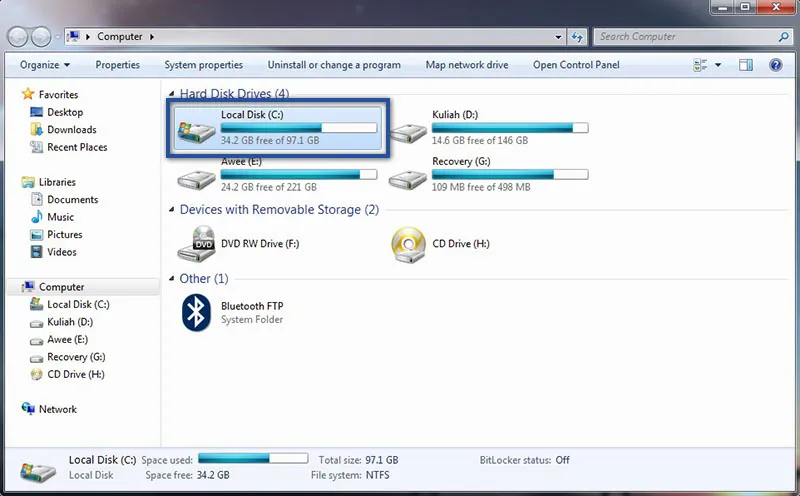Screen dimensions: 800x496
Task: Open the view options dropdown arrow
Action: click(x=717, y=65)
